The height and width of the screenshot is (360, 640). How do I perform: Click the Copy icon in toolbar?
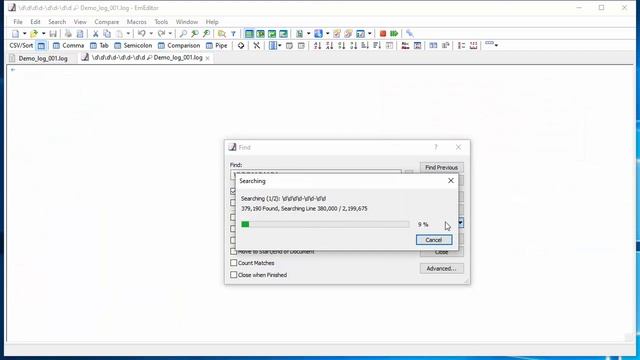(x=107, y=33)
